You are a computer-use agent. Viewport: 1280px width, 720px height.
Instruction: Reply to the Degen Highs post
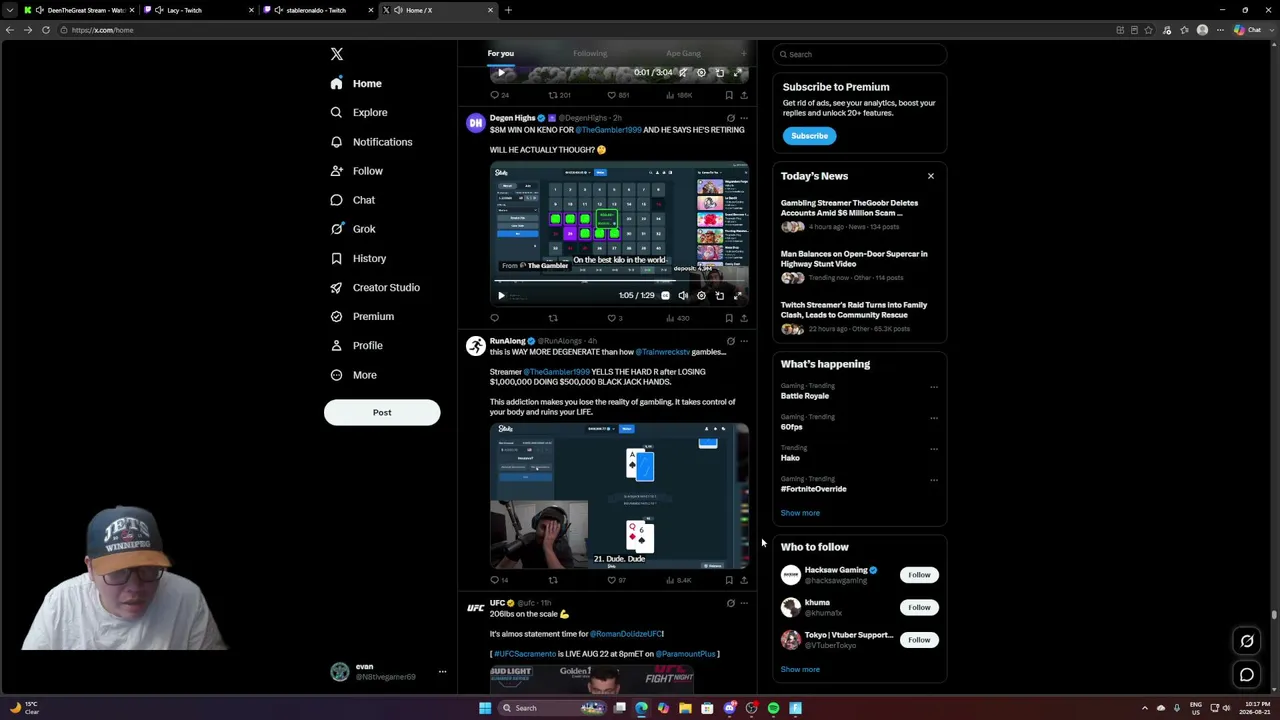click(x=494, y=319)
